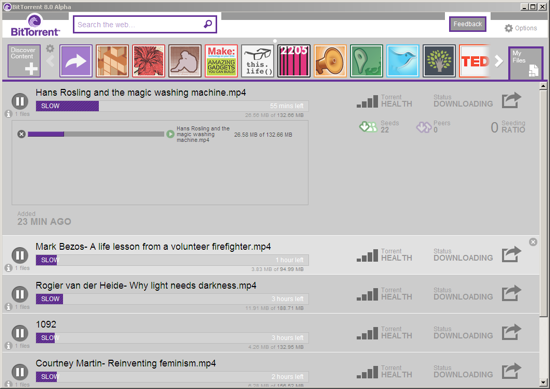Click the gear beside Discover Content
This screenshot has width=550, height=389.
(50, 48)
